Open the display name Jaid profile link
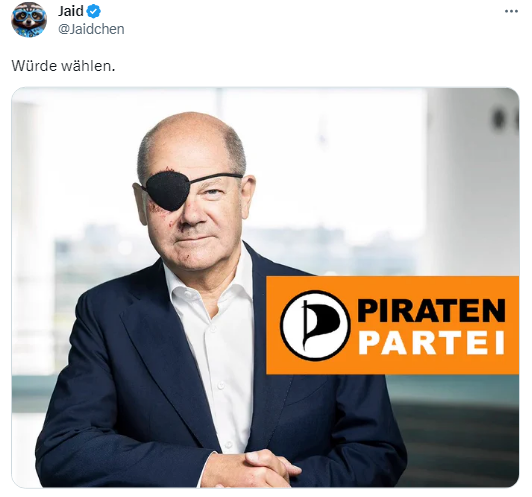The height and width of the screenshot is (497, 532). click(70, 11)
